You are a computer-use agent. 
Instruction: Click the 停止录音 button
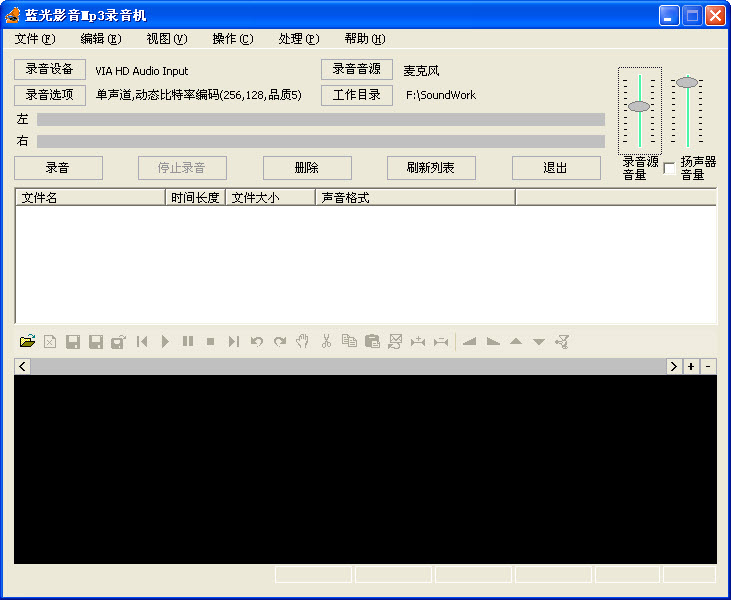point(182,168)
